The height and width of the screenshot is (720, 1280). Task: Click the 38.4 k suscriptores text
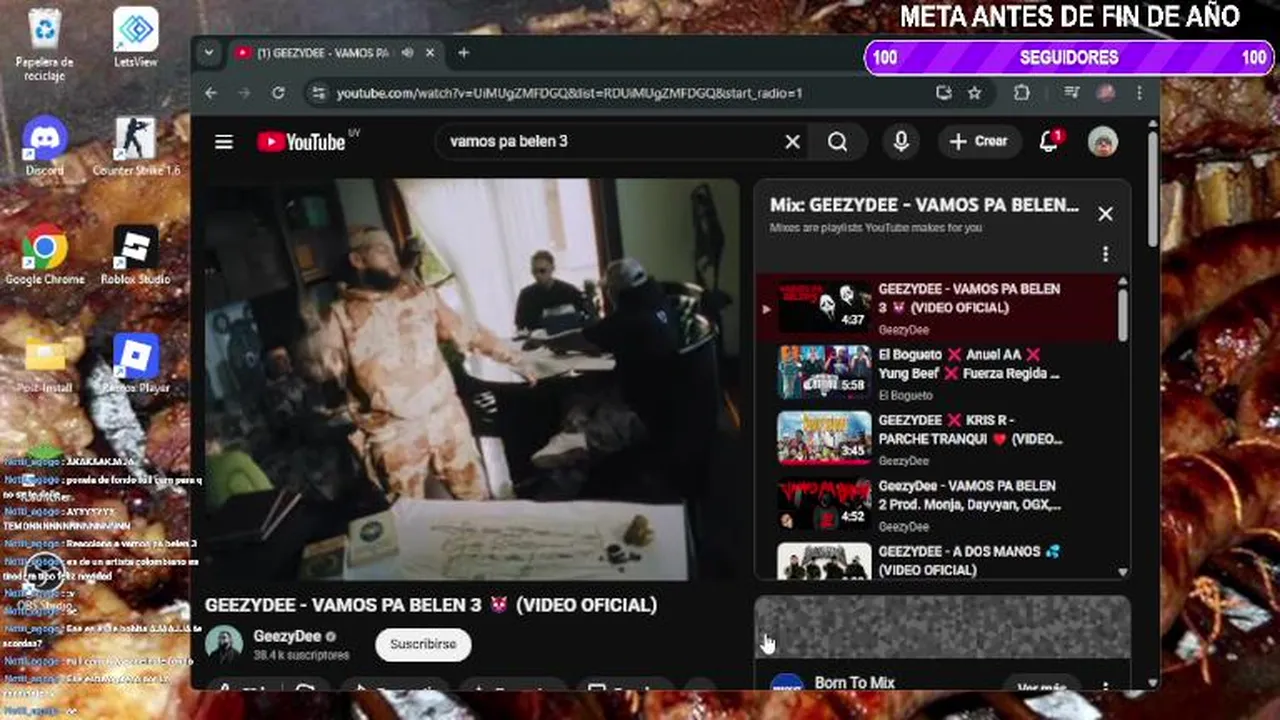point(301,655)
